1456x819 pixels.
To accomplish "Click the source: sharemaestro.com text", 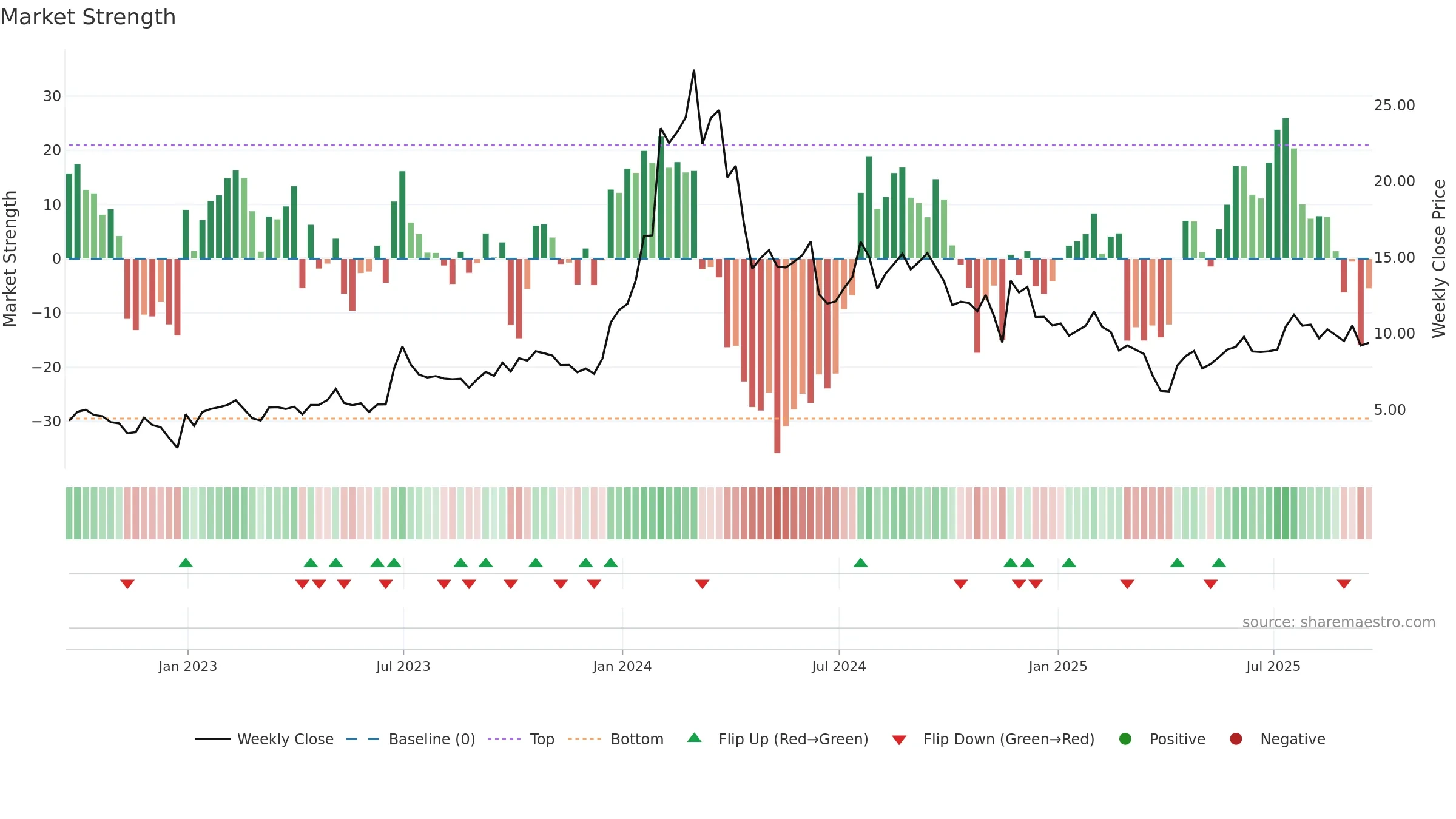I will pyautogui.click(x=1338, y=622).
